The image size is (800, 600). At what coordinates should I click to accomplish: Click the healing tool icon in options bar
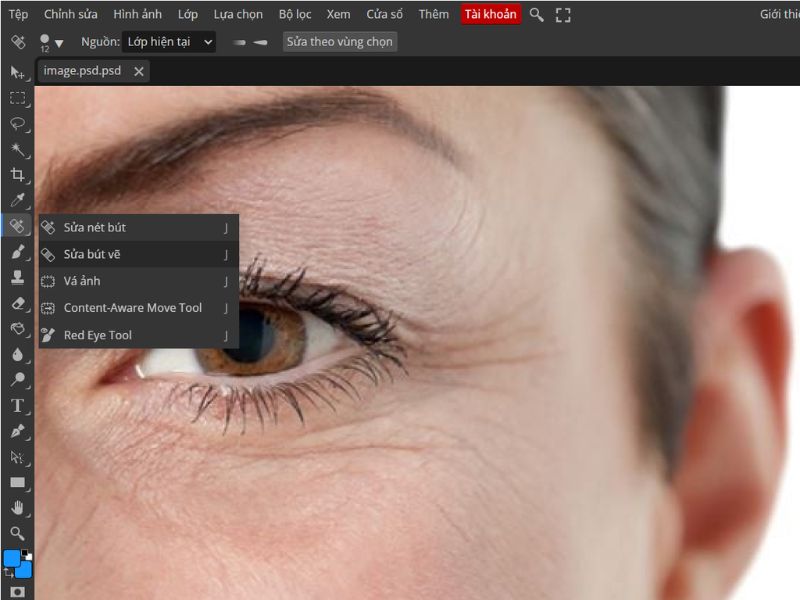click(x=18, y=42)
